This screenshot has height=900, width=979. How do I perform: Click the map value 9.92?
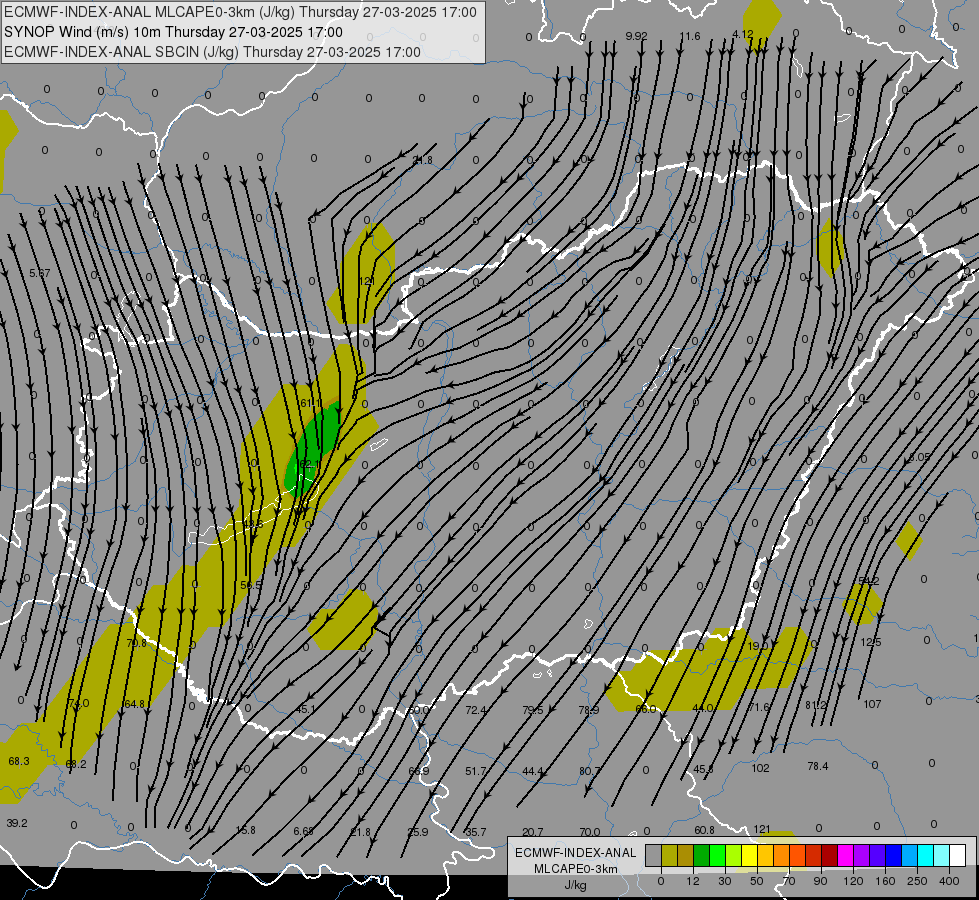[x=636, y=36]
